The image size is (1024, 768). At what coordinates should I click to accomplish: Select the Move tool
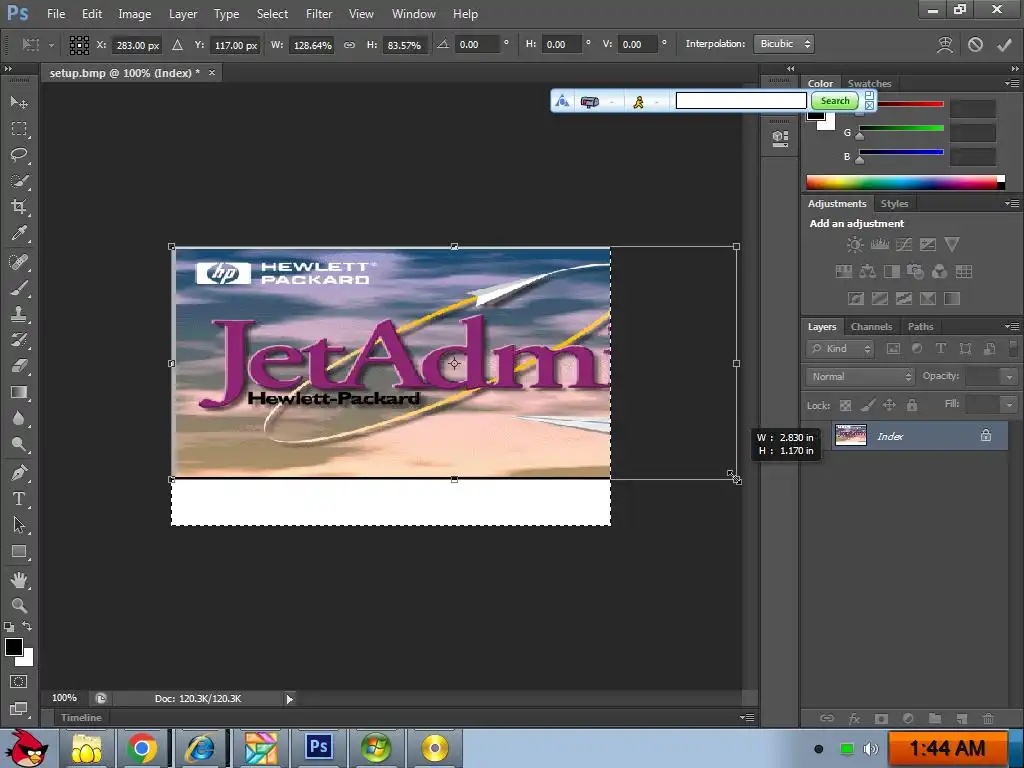(19, 103)
